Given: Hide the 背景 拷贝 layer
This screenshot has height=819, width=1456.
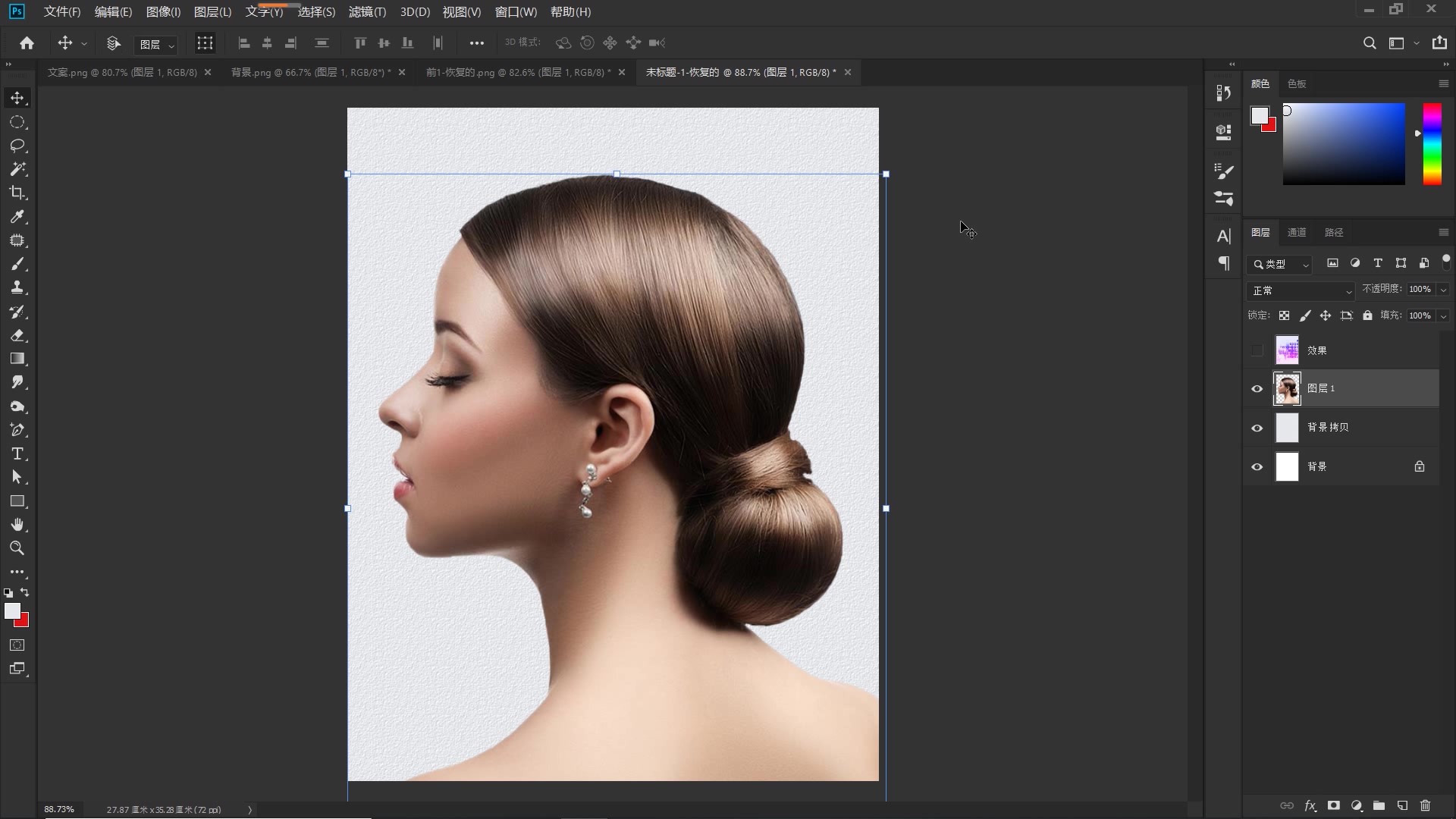Looking at the screenshot, I should point(1257,428).
